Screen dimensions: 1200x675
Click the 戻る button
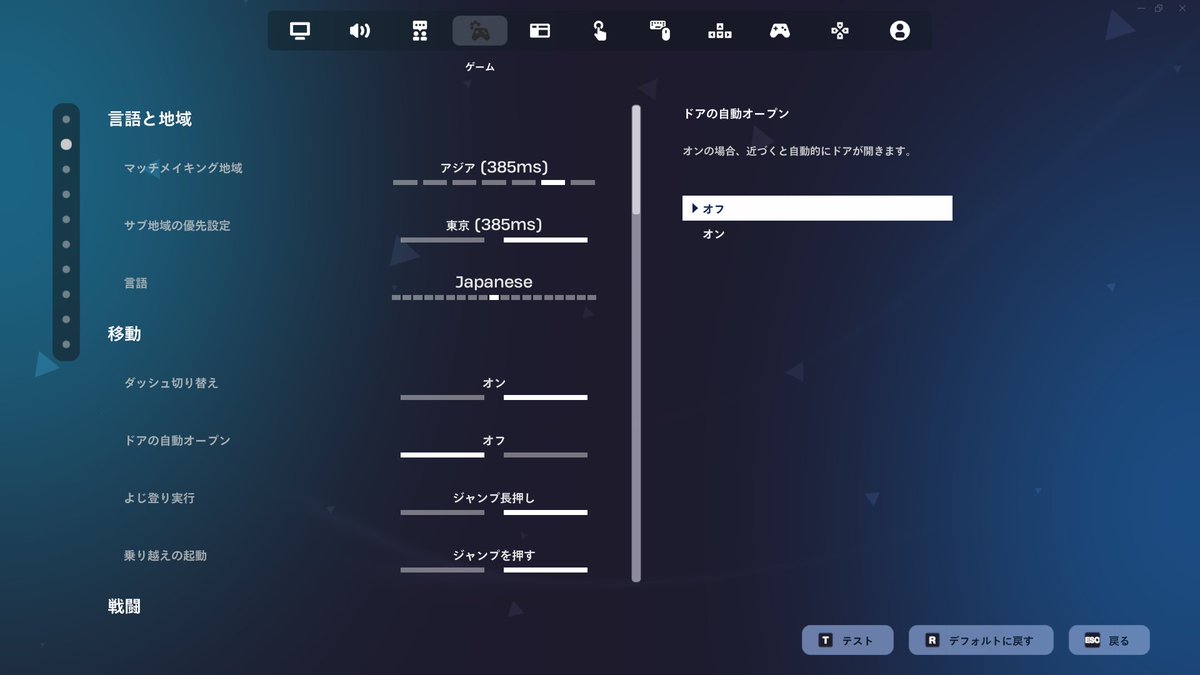pyautogui.click(x=1109, y=641)
